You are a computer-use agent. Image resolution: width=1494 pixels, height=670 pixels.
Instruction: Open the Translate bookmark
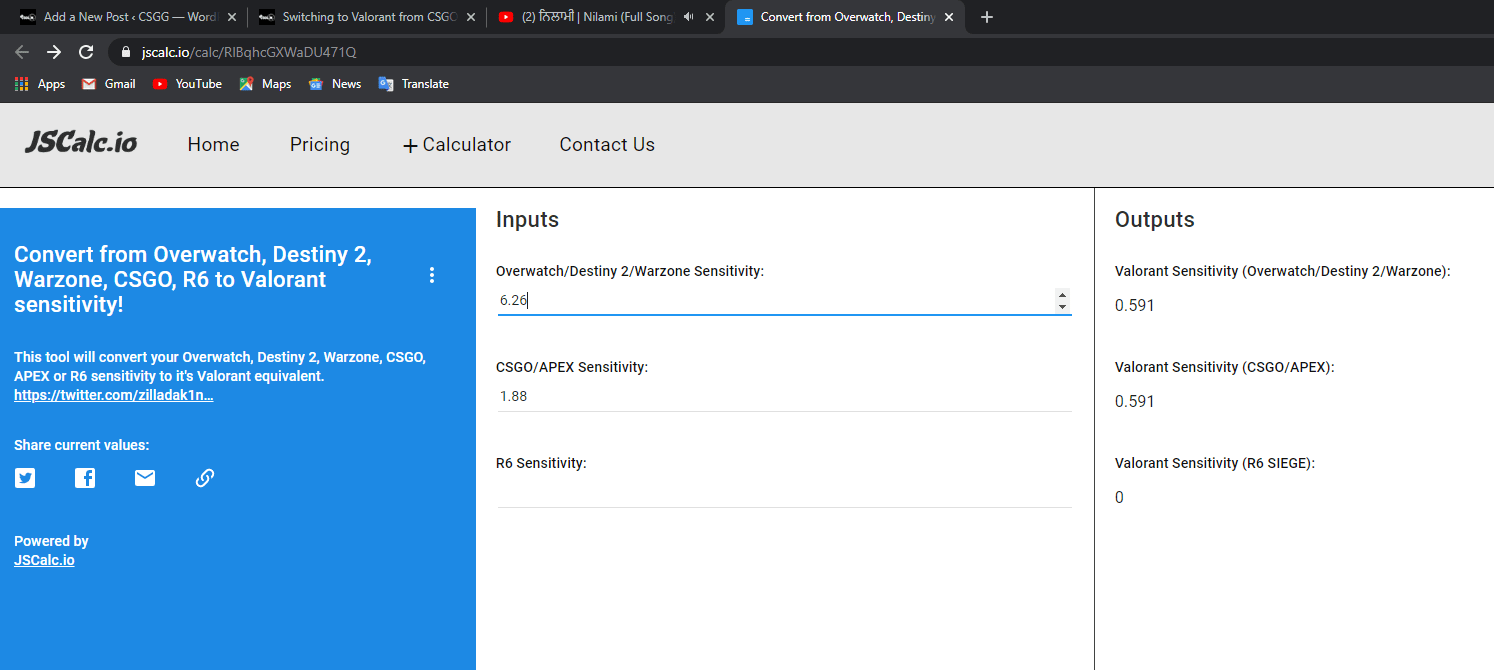[x=413, y=84]
